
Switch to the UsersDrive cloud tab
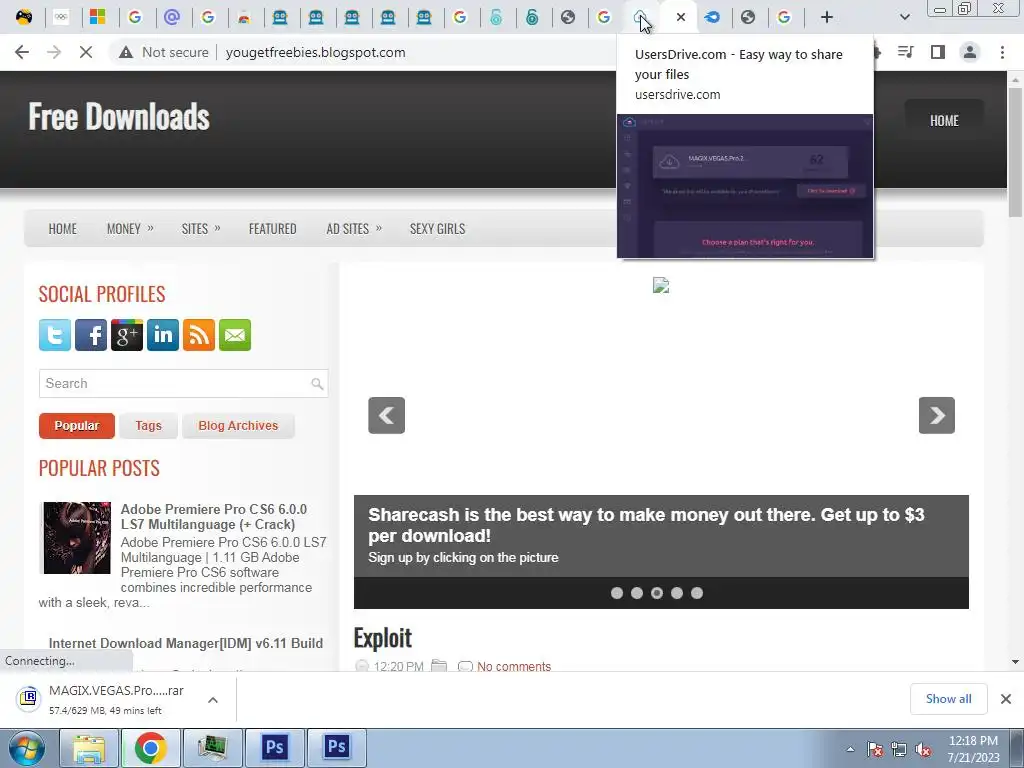(641, 17)
